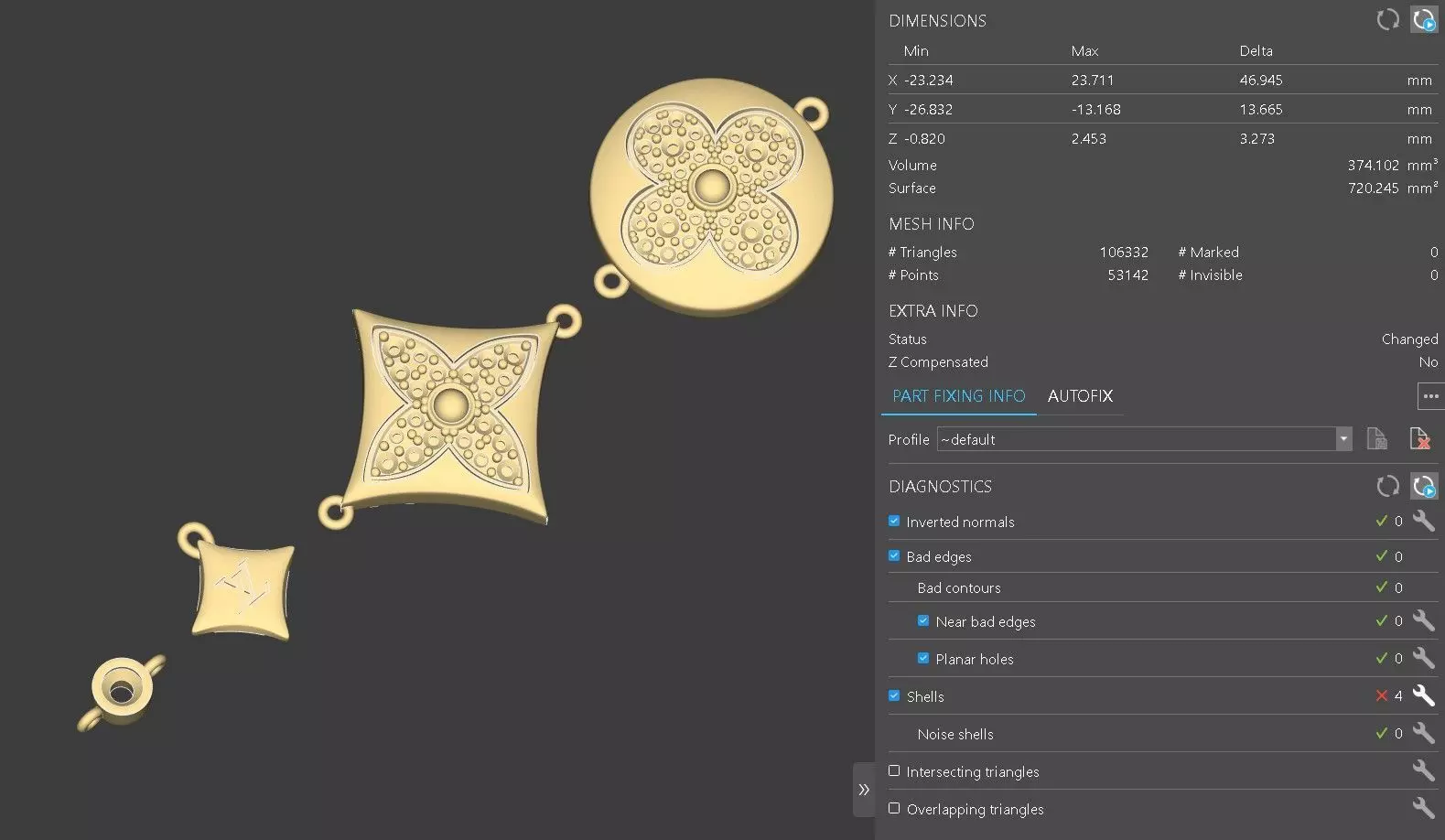Refresh the Dimensions section
Screen dimensions: 1445x840
(x=1387, y=20)
